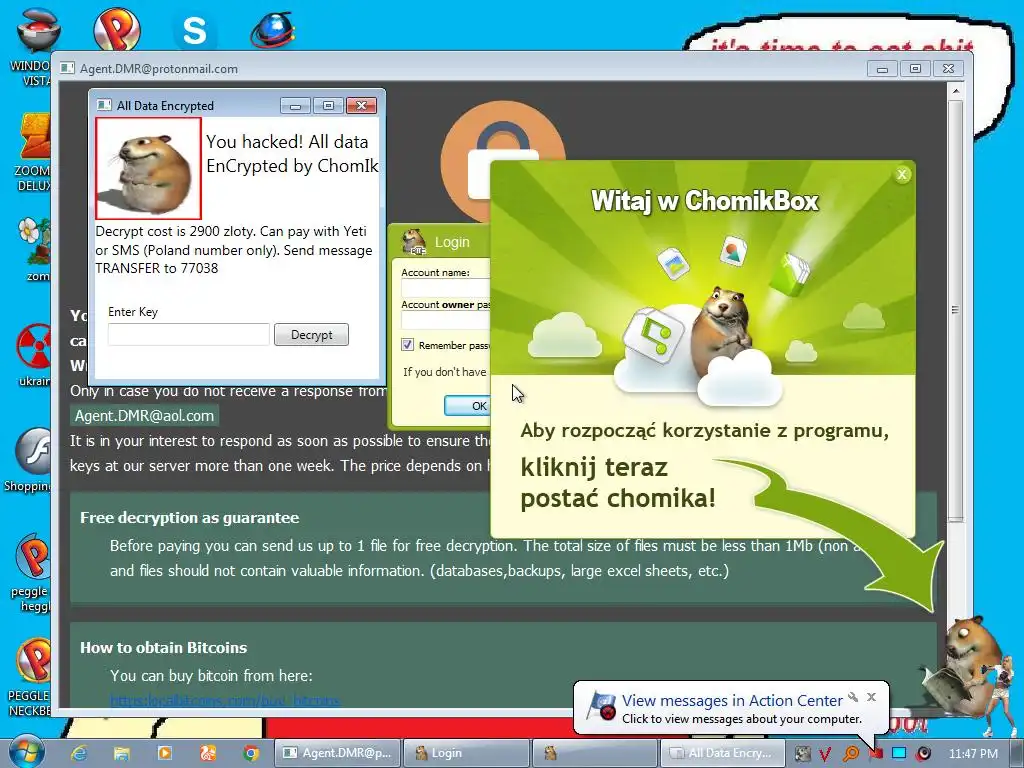Screen dimensions: 1024x768
Task: Click the How to obtain Bitcoins heading
Action: (x=163, y=648)
